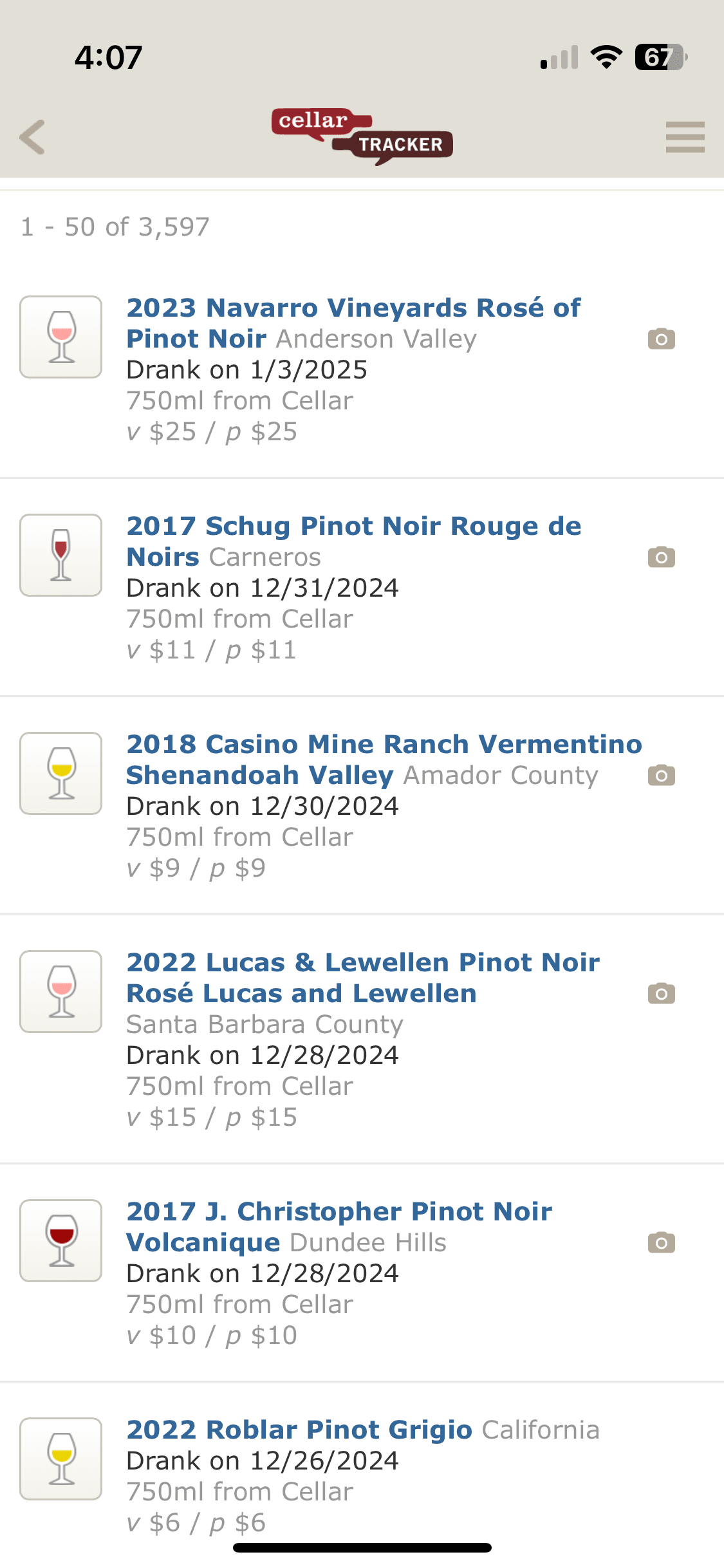Tap the back arrow in the header
The height and width of the screenshot is (1568, 724).
point(33,137)
